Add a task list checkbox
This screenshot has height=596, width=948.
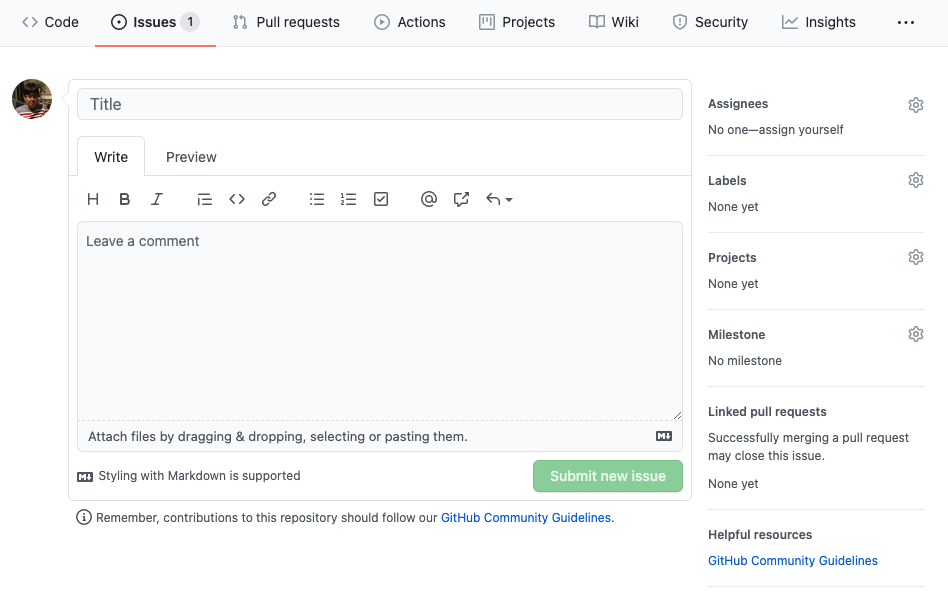click(381, 199)
